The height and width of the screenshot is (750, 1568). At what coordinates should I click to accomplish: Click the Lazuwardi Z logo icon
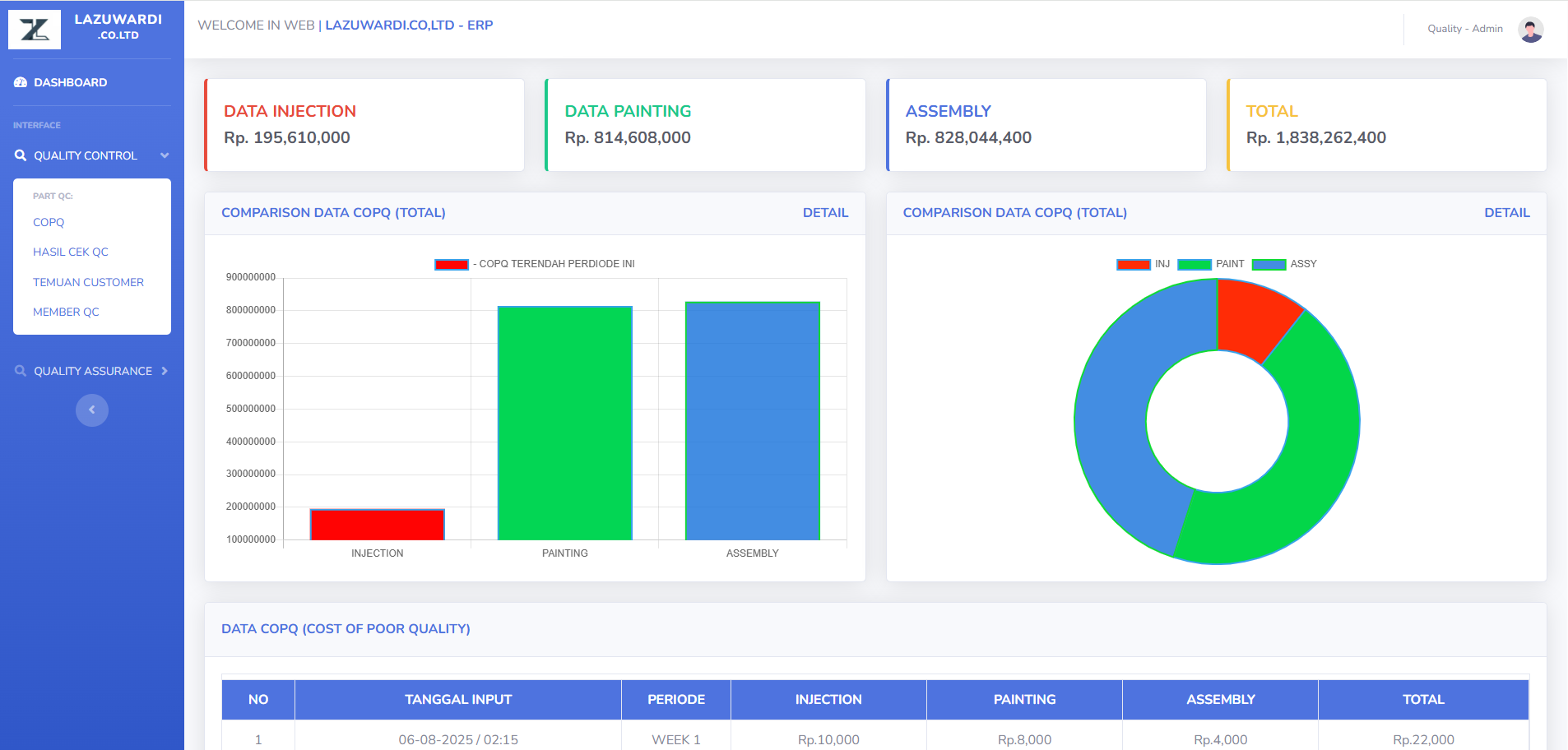coord(35,30)
